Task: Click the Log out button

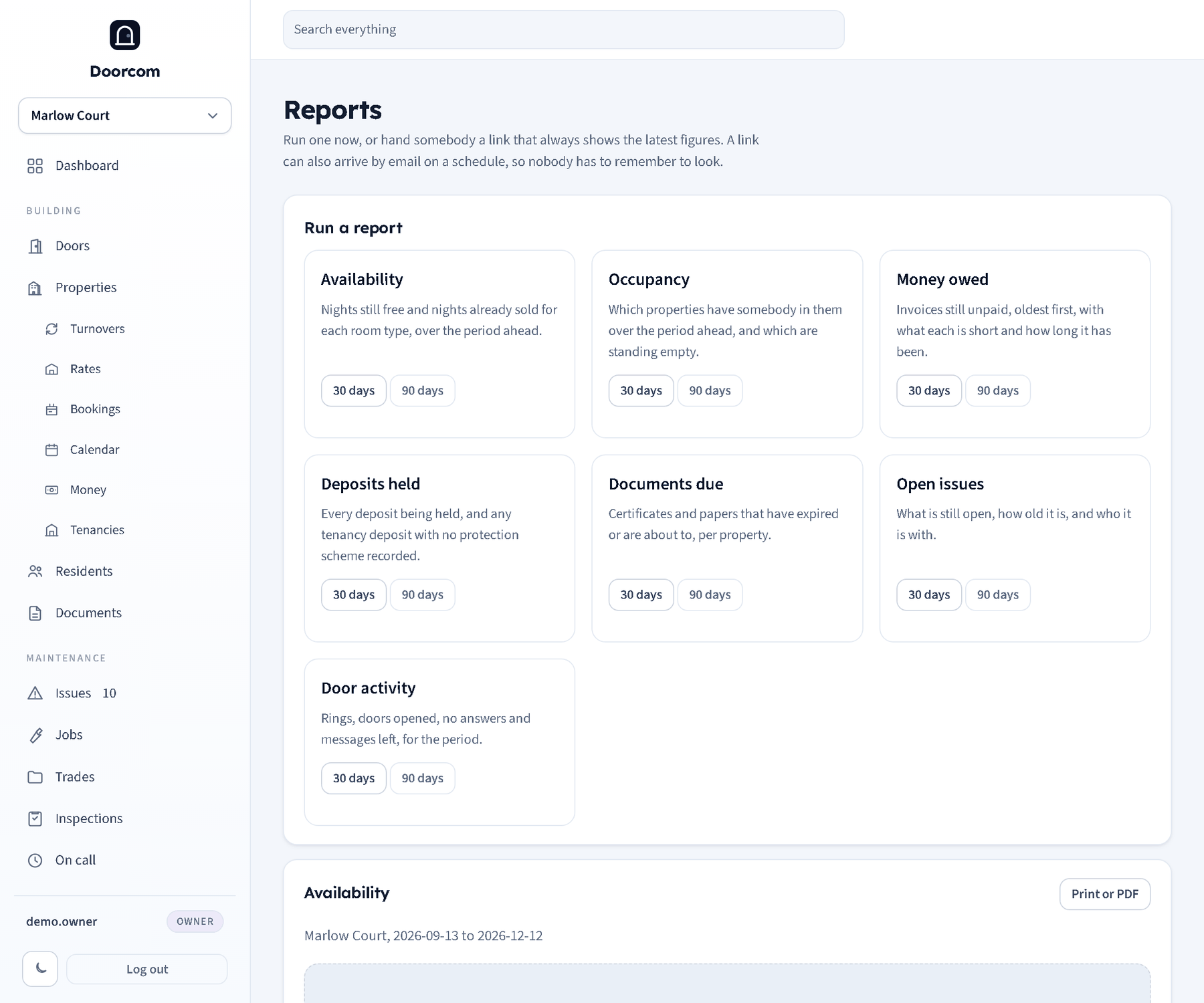Action: pyautogui.click(x=147, y=969)
